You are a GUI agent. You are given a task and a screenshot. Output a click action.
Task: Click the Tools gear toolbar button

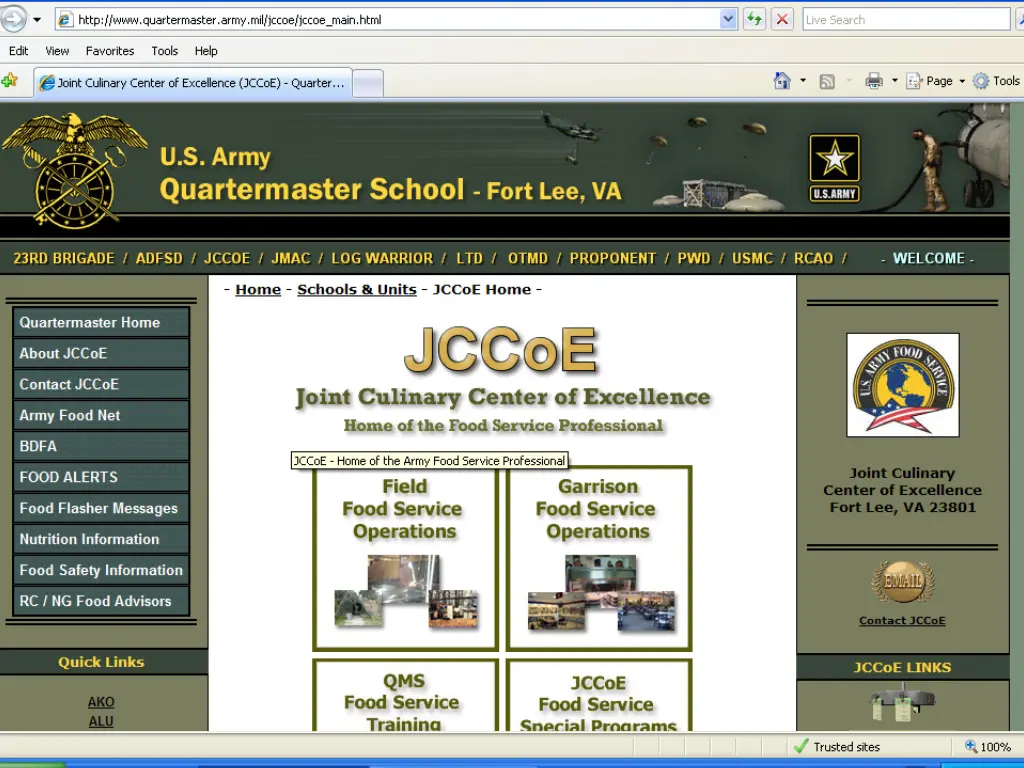[x=997, y=81]
